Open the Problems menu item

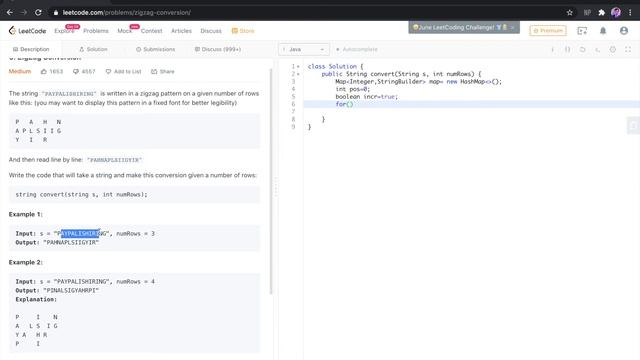(x=96, y=31)
